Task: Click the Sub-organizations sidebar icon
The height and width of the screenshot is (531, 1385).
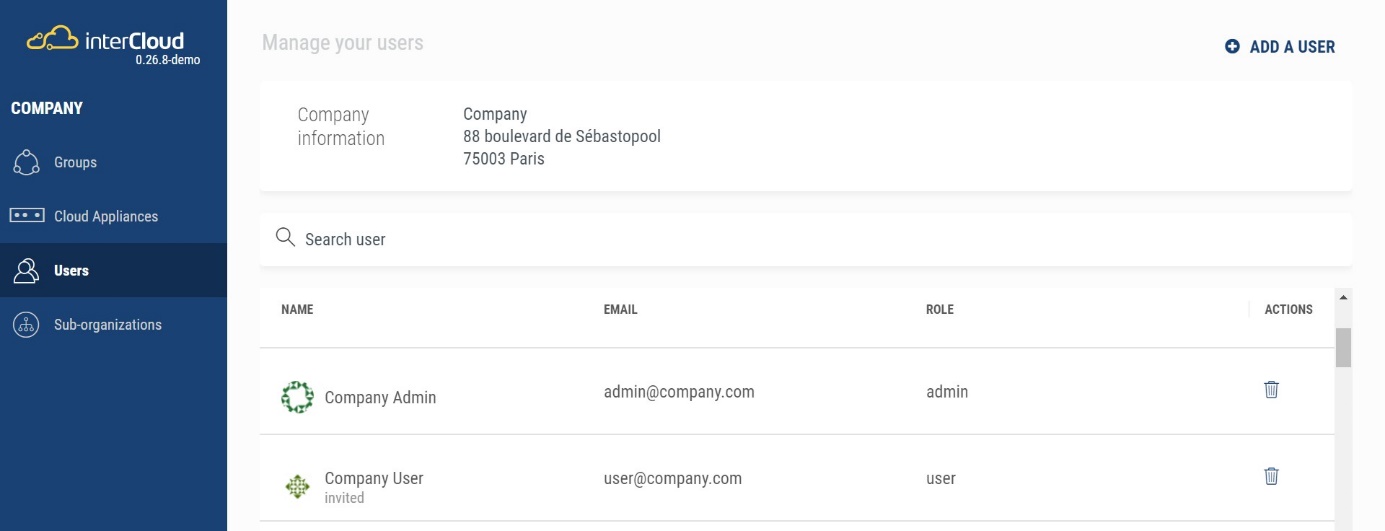Action: [x=26, y=325]
